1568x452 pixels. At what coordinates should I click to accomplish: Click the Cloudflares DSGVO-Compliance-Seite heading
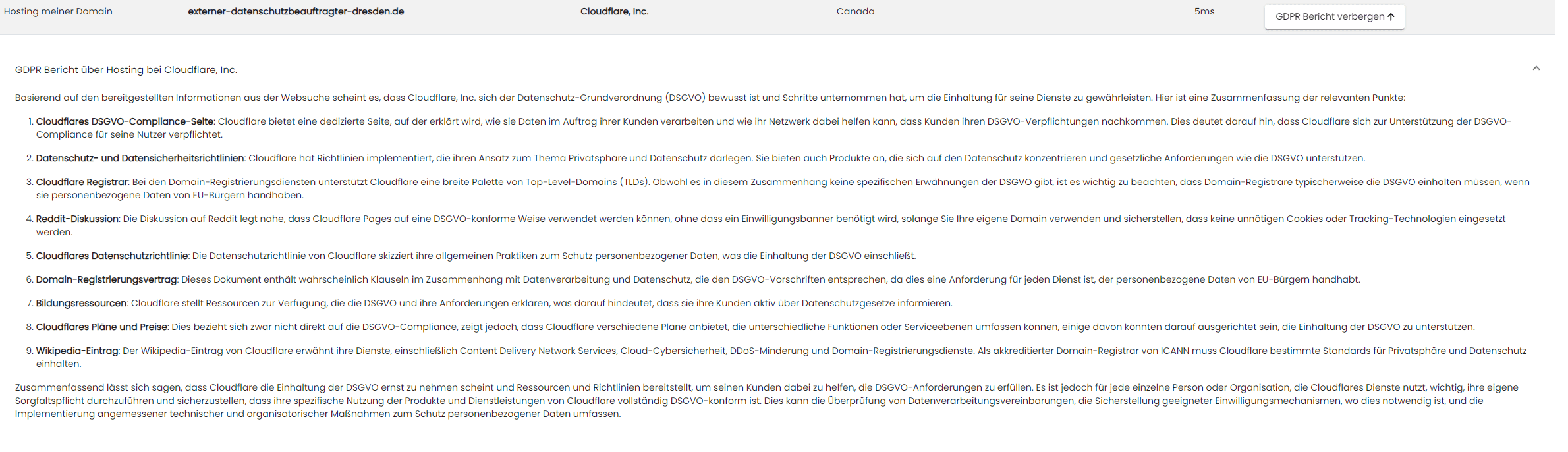click(x=125, y=121)
